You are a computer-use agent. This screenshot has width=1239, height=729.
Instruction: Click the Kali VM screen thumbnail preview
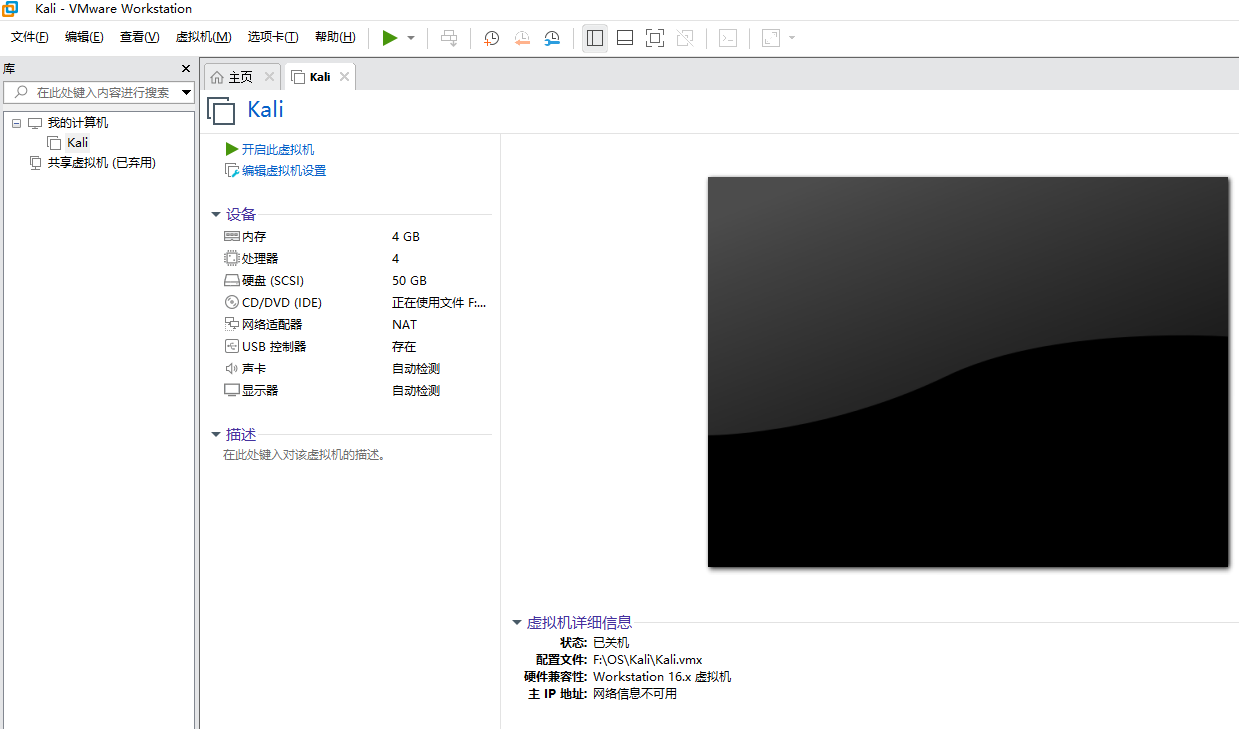point(968,372)
